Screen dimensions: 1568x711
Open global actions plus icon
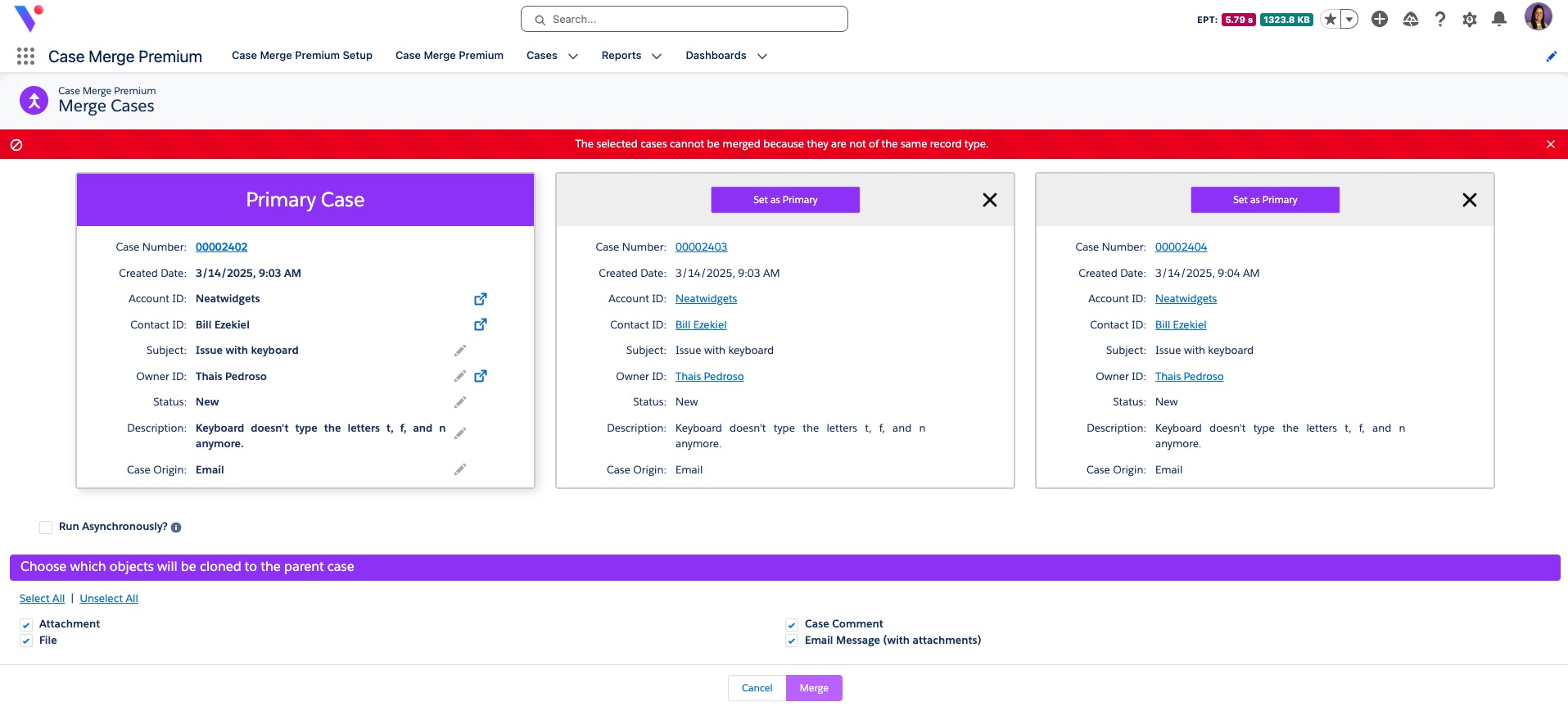pos(1380,19)
